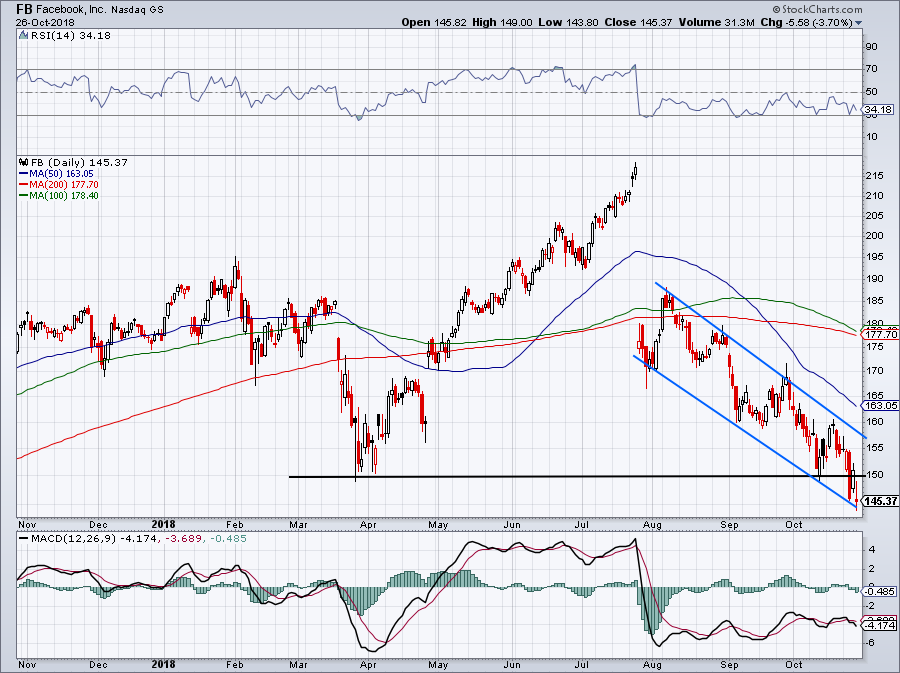Click the RSI(14) 34.18 legend label
Viewport: 900px width, 673px height.
coord(71,36)
